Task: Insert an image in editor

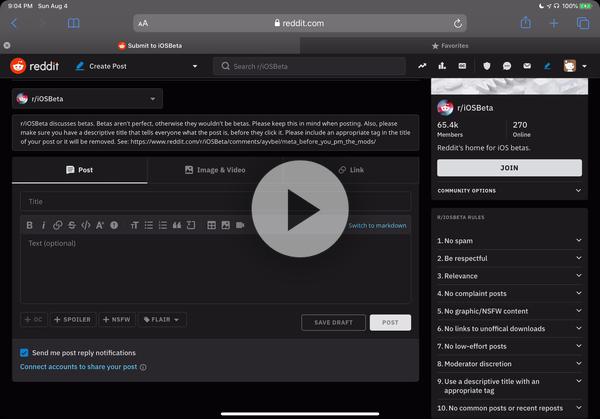Action: pos(226,225)
